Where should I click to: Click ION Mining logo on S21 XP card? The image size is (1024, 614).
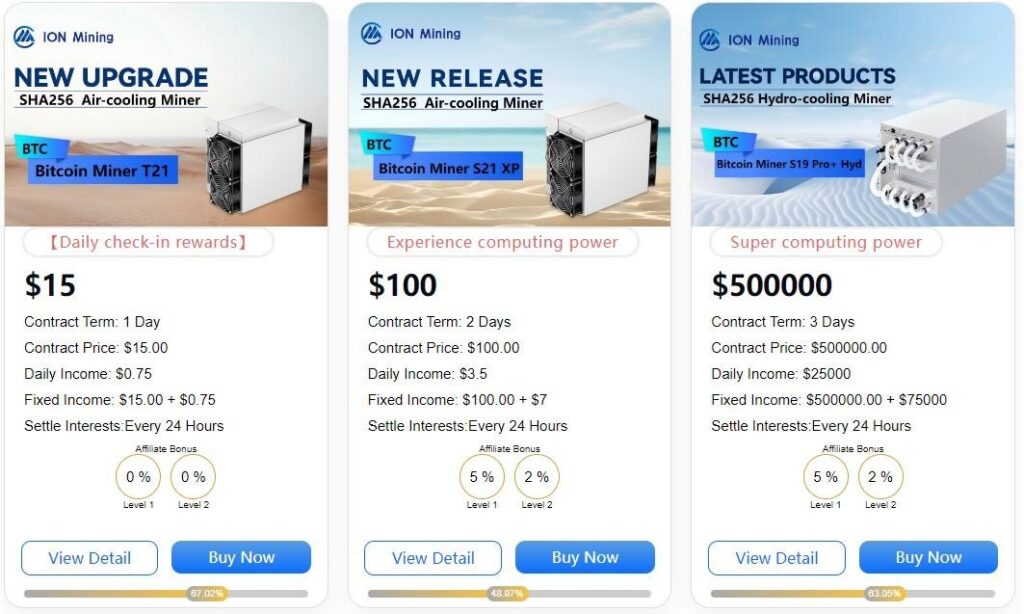click(411, 34)
